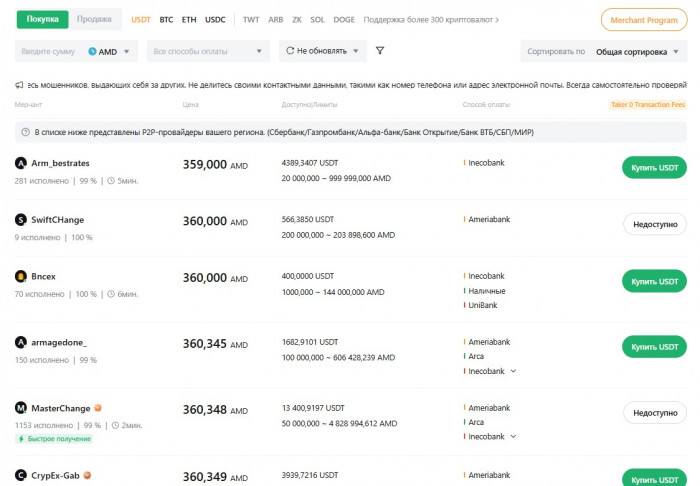The image size is (700, 486).
Task: Click Недоступно button for MasterChange
Action: [x=655, y=413]
